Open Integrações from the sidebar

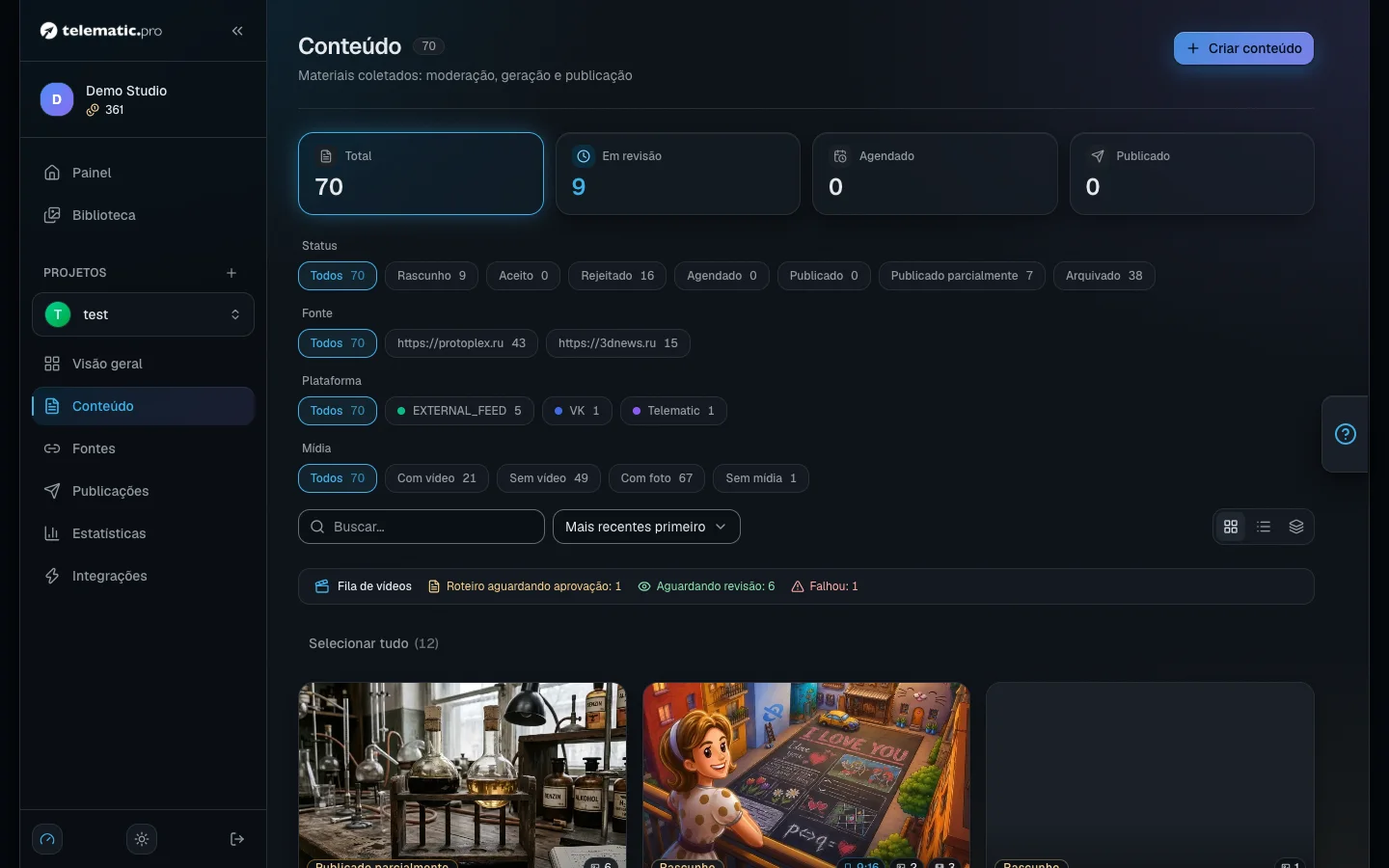[143, 576]
